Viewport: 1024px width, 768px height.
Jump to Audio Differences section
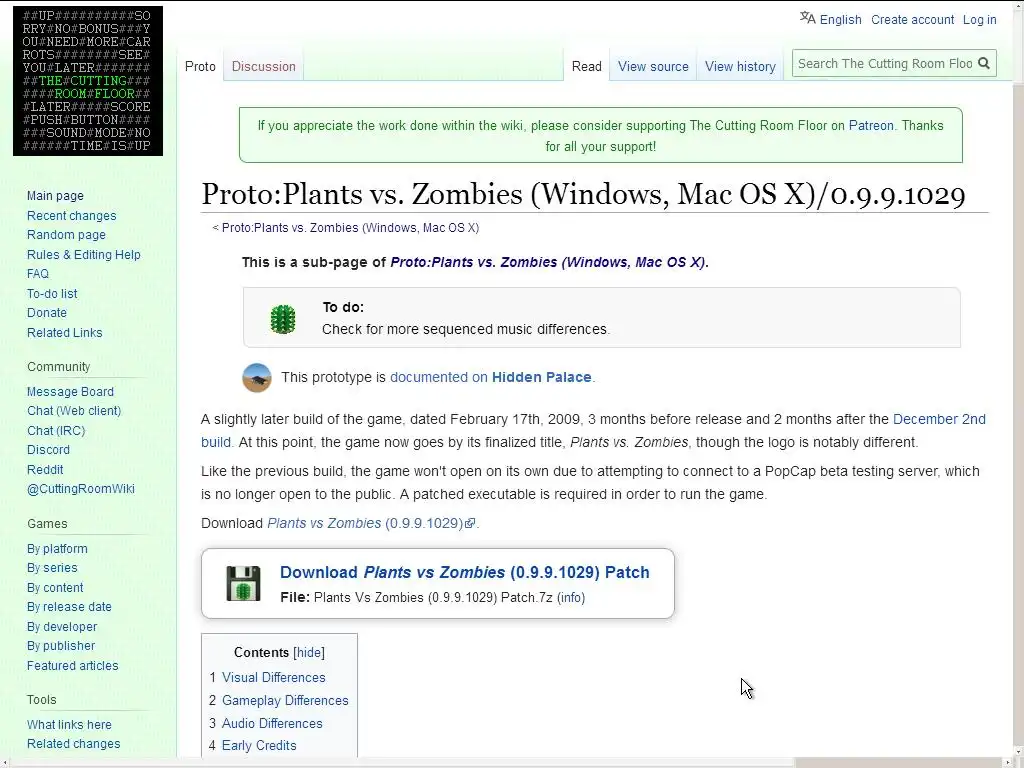coord(272,724)
